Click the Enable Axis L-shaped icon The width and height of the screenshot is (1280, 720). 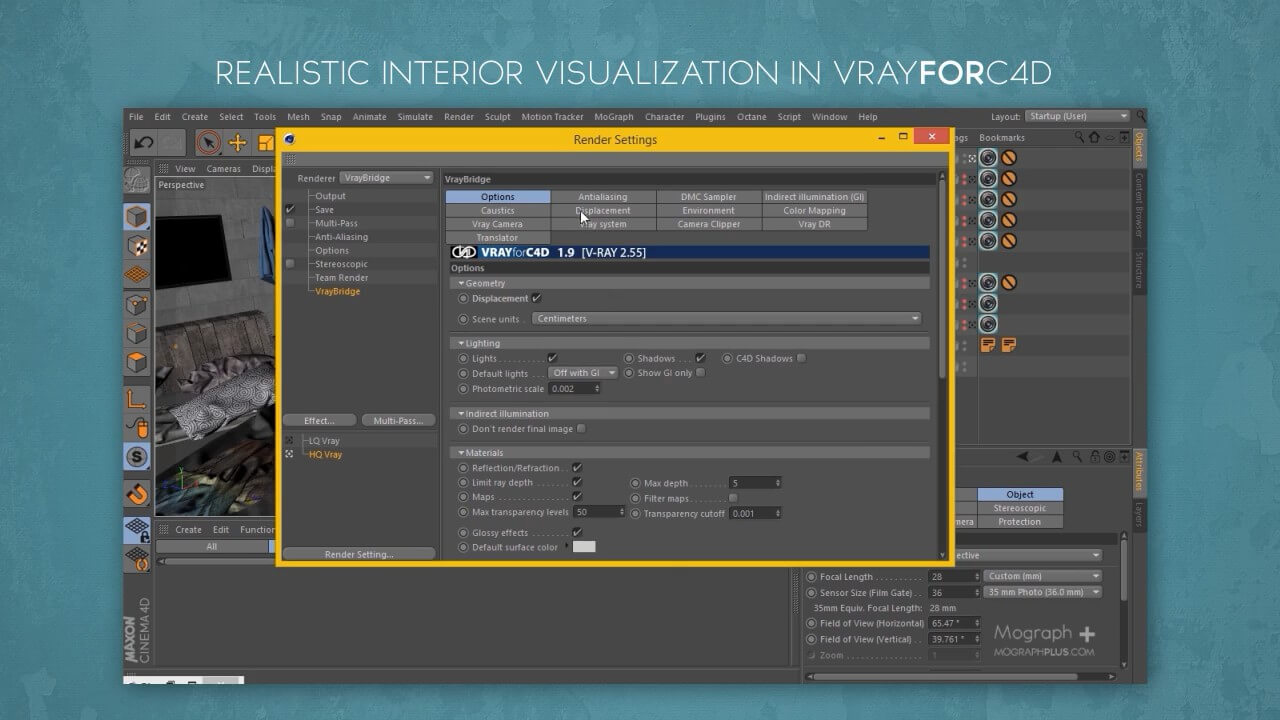pos(137,399)
